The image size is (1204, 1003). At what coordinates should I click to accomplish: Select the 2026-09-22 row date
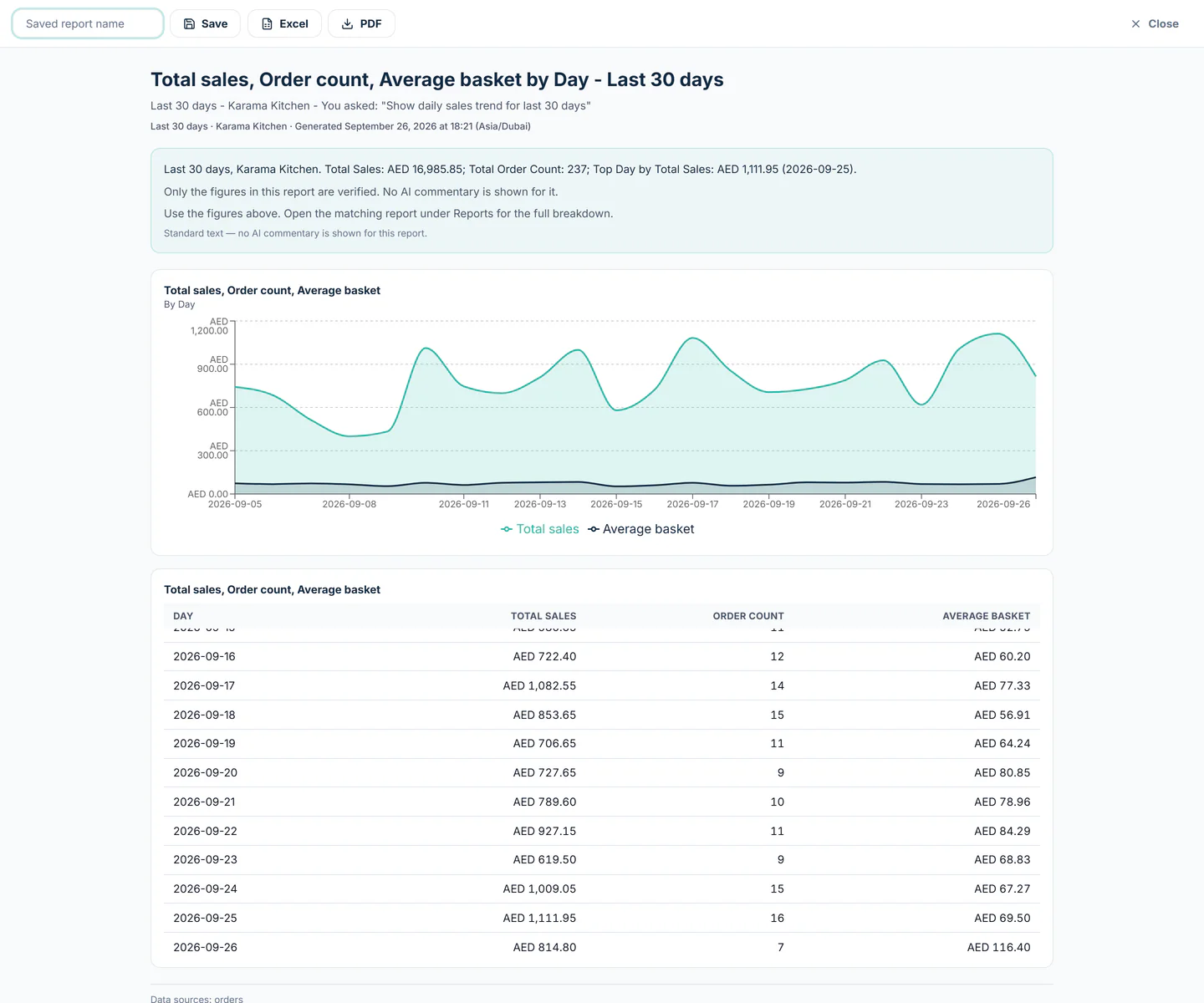205,832
